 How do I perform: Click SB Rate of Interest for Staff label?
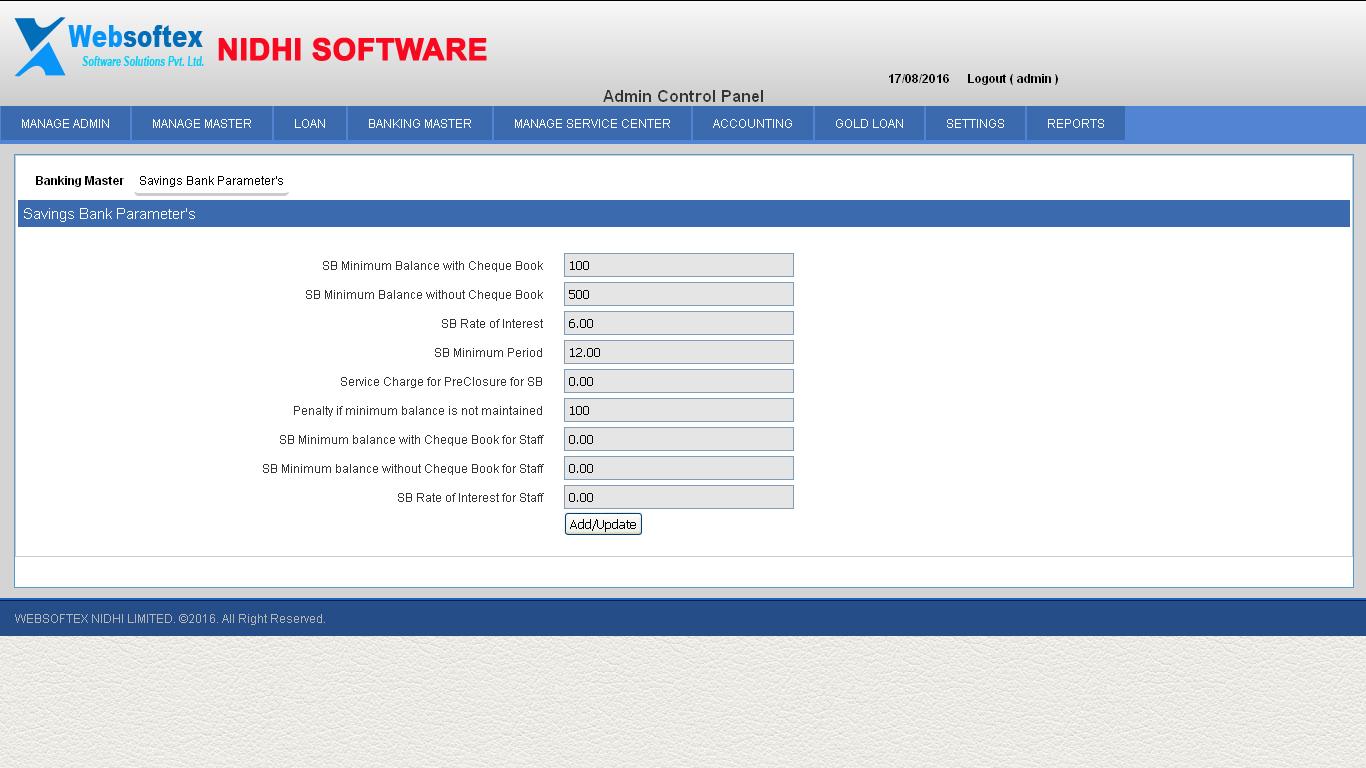(x=470, y=498)
